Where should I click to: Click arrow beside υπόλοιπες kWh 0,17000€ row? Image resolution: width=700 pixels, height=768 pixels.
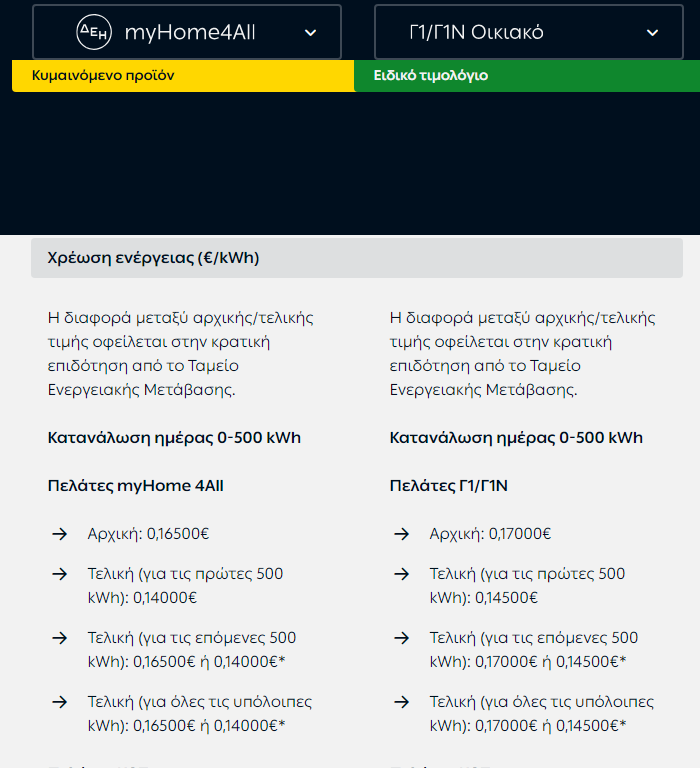point(402,702)
